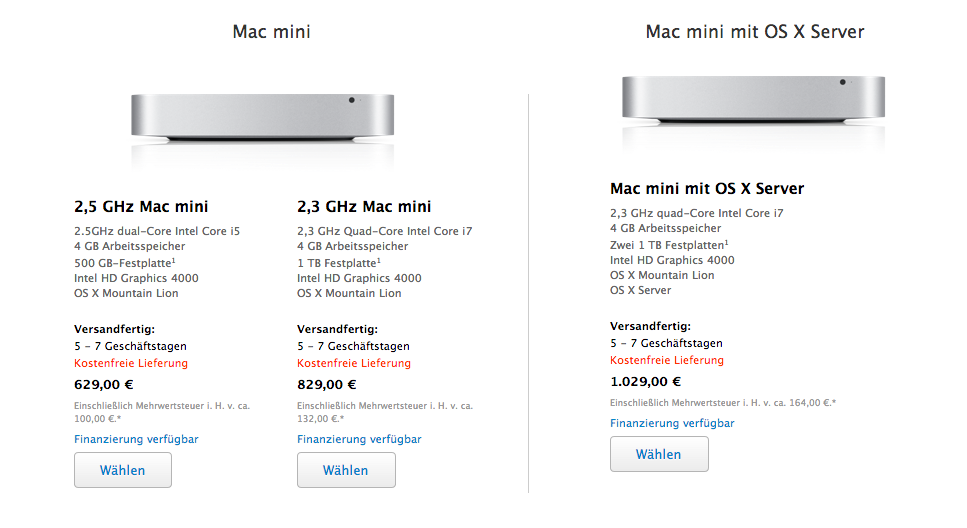Image resolution: width=967 pixels, height=528 pixels.
Task: Click Wählen for the 2,3 GHz Mac mini
Action: pyautogui.click(x=346, y=470)
